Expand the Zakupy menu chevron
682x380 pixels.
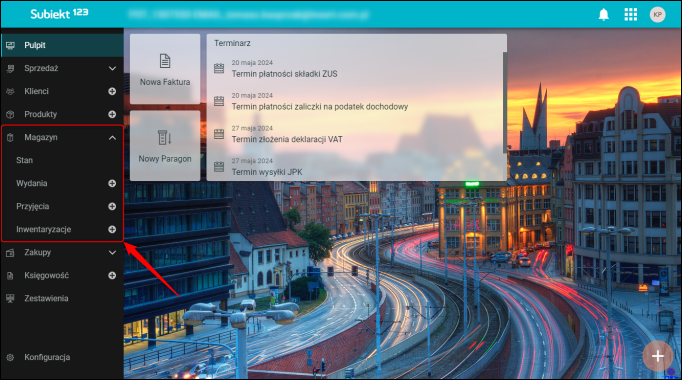click(112, 253)
